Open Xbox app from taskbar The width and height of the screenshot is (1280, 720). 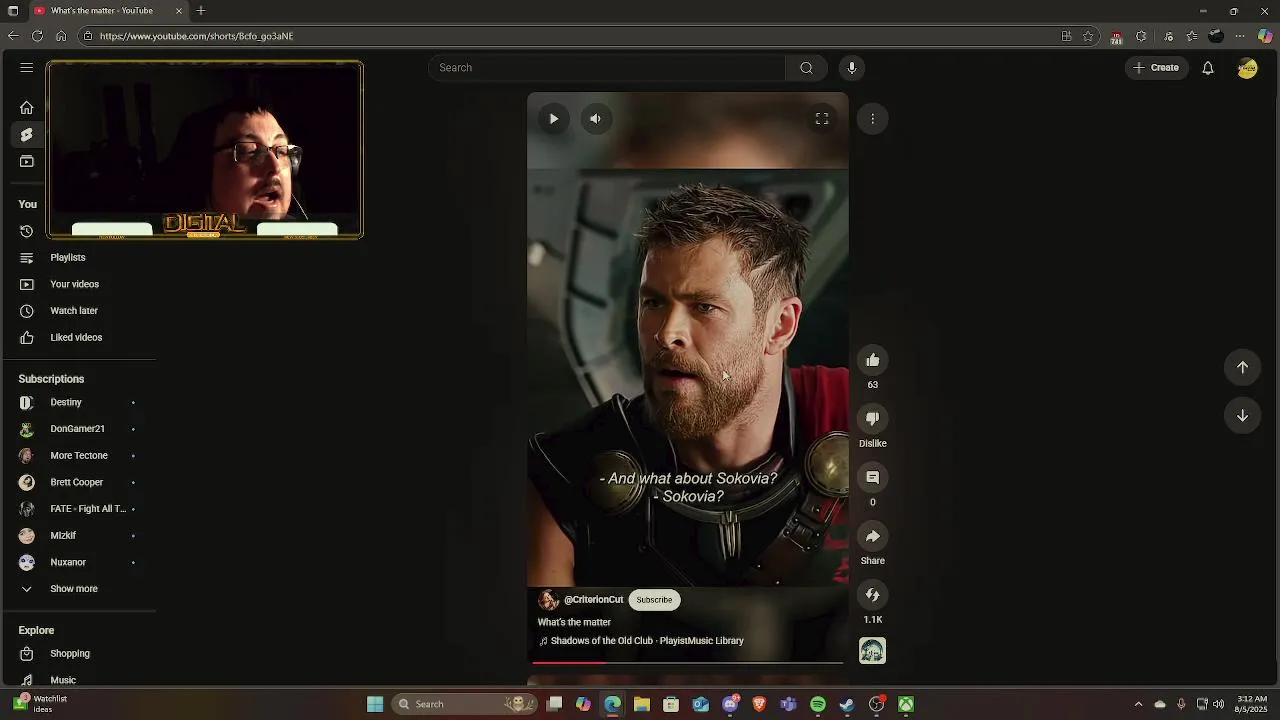[906, 704]
